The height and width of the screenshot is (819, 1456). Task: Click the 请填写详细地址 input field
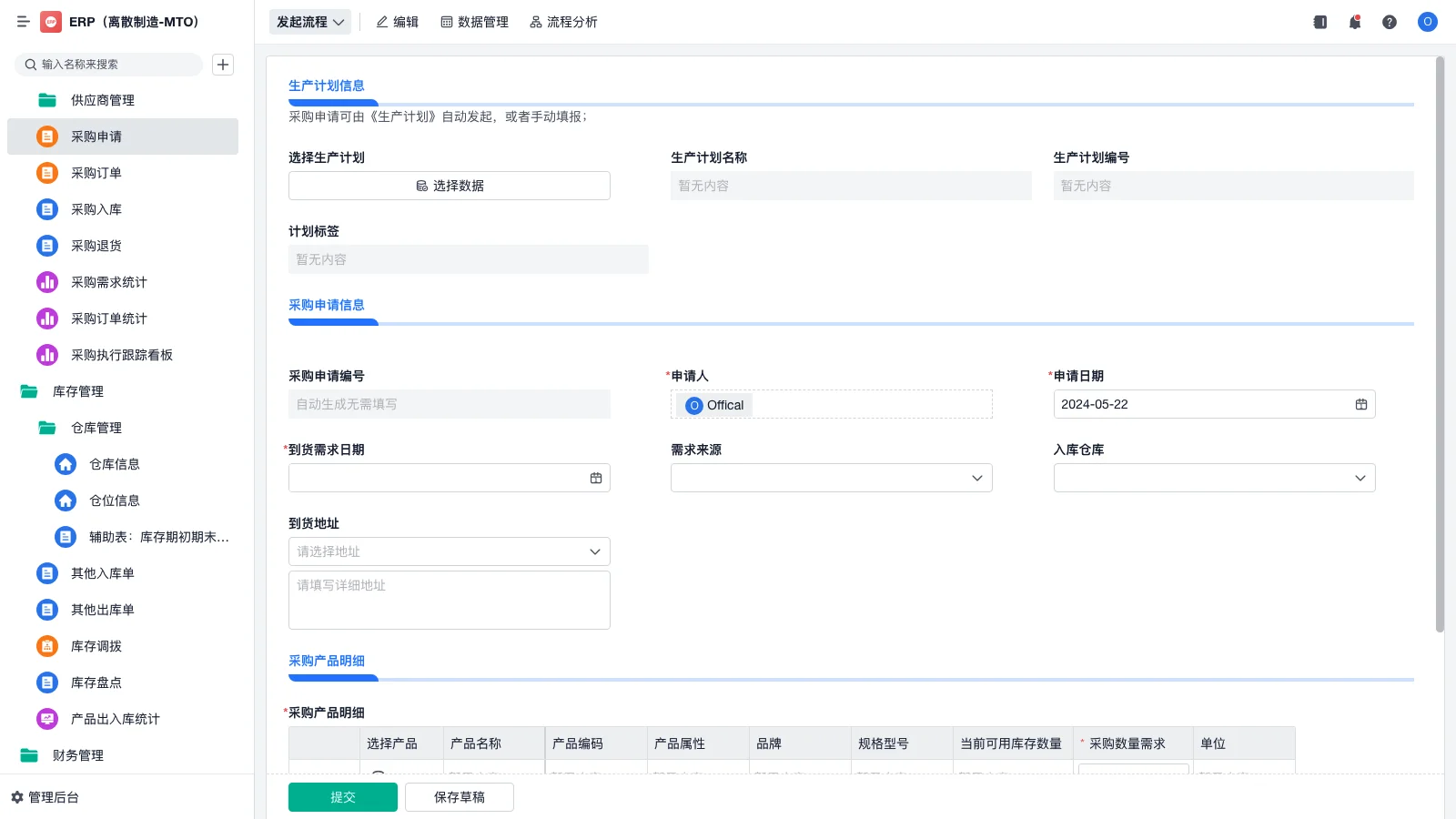tap(449, 599)
